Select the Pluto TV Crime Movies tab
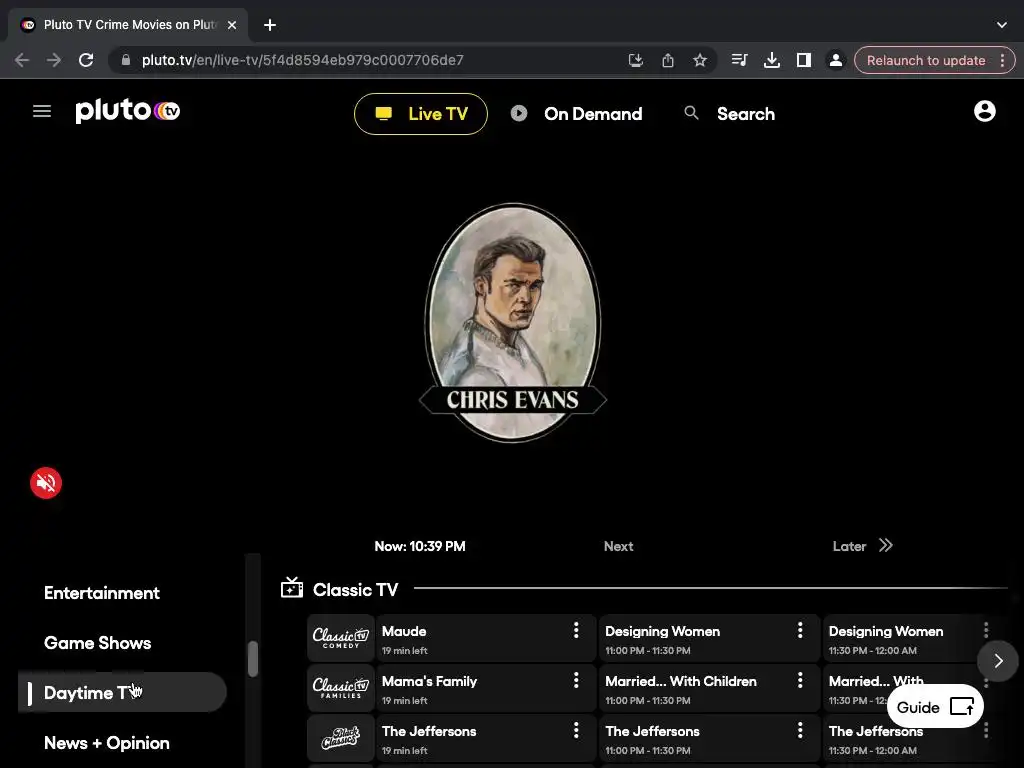Viewport: 1024px width, 768px height. (128, 25)
